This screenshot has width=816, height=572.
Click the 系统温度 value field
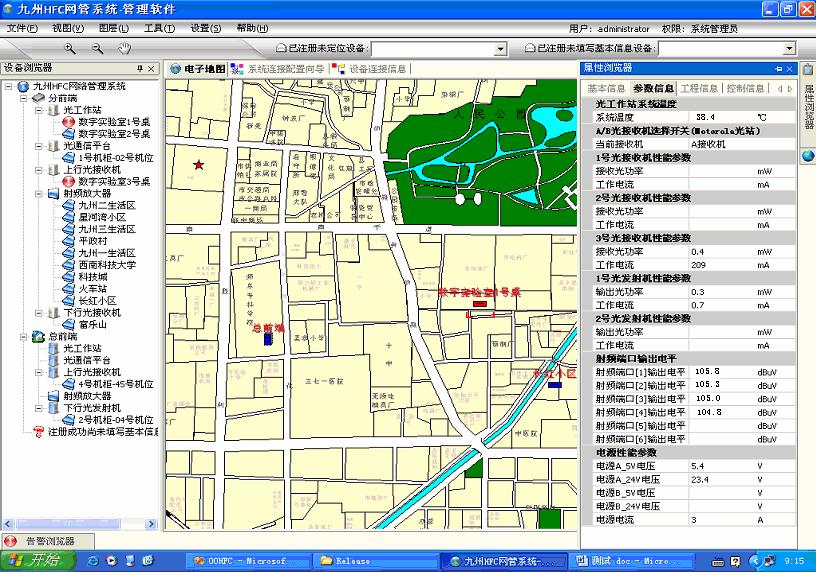[x=722, y=117]
